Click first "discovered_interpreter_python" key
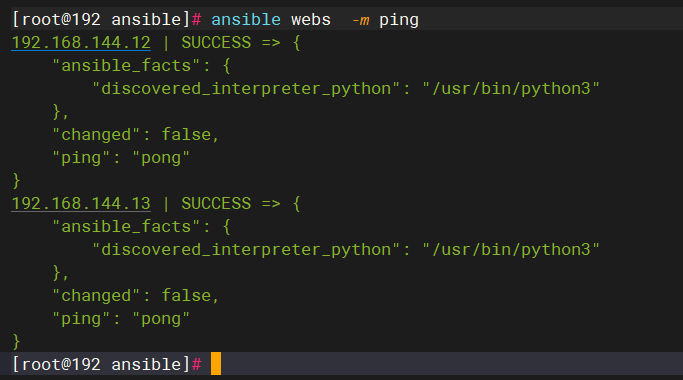The height and width of the screenshot is (380, 683). pyautogui.click(x=246, y=89)
